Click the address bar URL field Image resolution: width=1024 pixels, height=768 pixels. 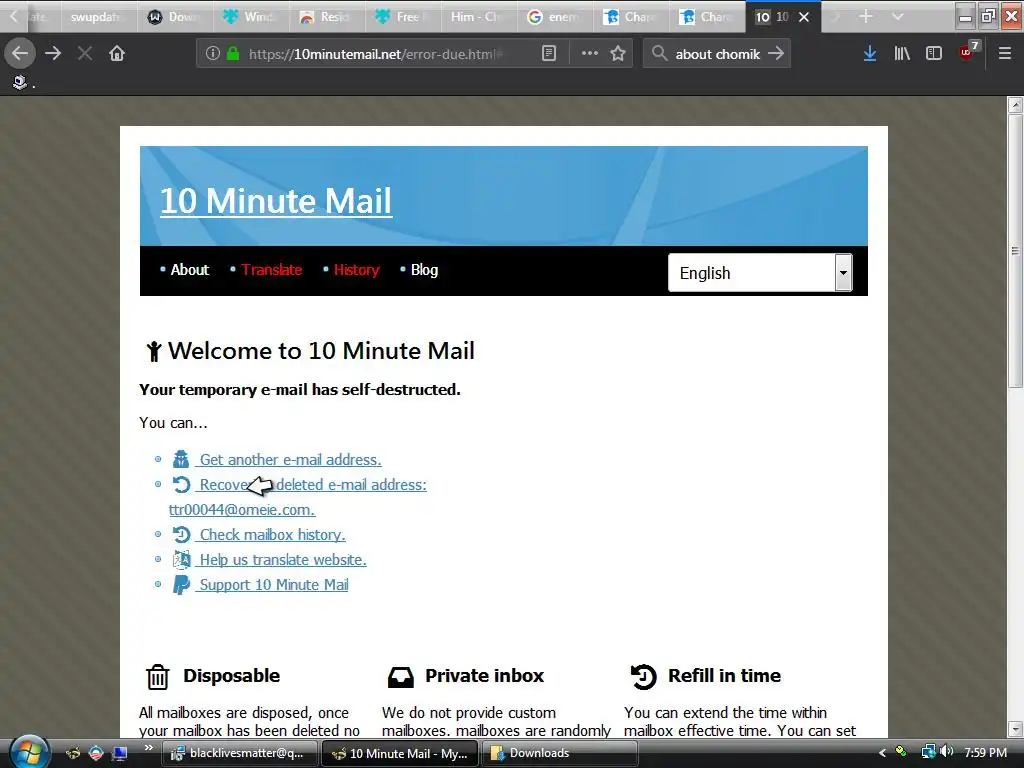click(x=376, y=54)
